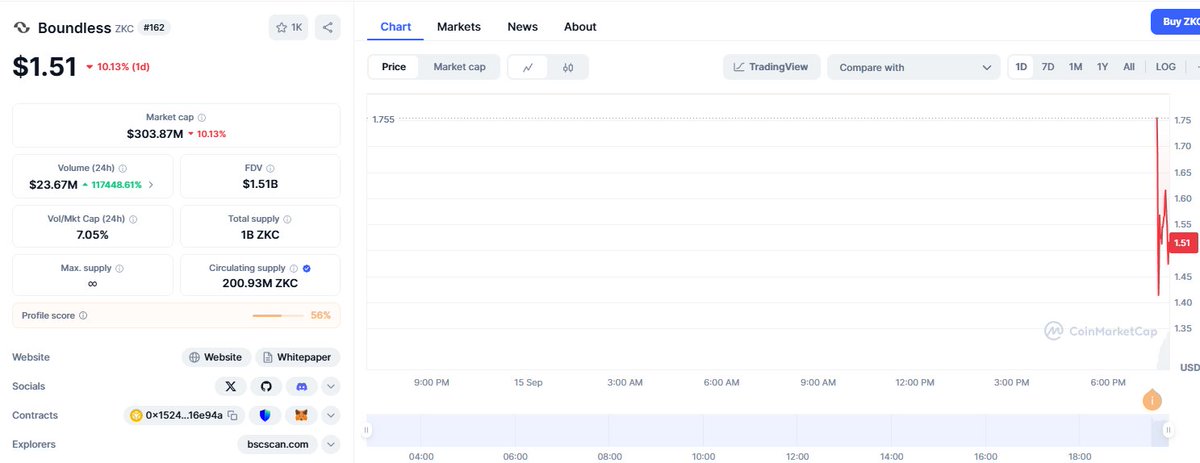Click the $303.87M market cap value
Image resolution: width=1200 pixels, height=463 pixels.
point(155,134)
